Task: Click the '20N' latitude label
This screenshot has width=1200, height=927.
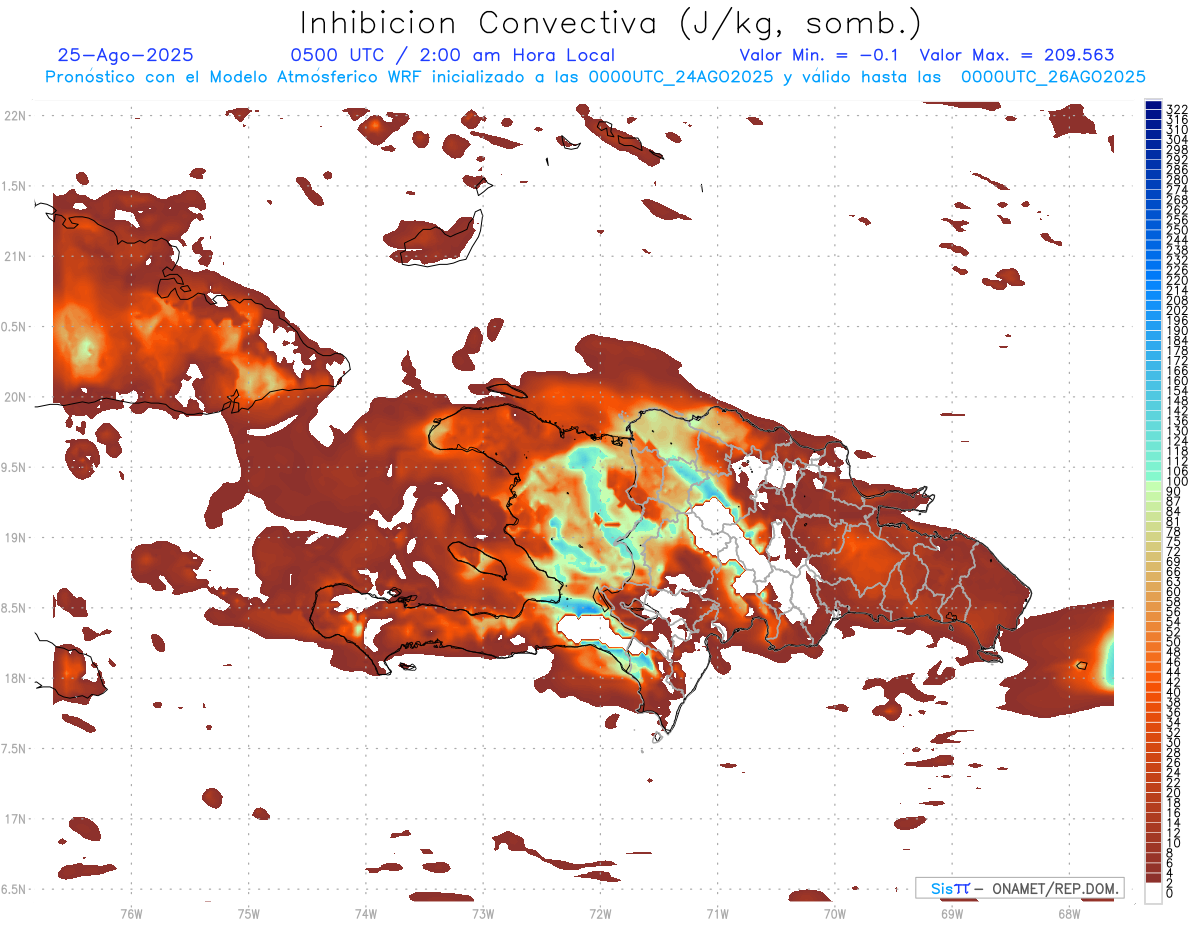Action: [14, 397]
